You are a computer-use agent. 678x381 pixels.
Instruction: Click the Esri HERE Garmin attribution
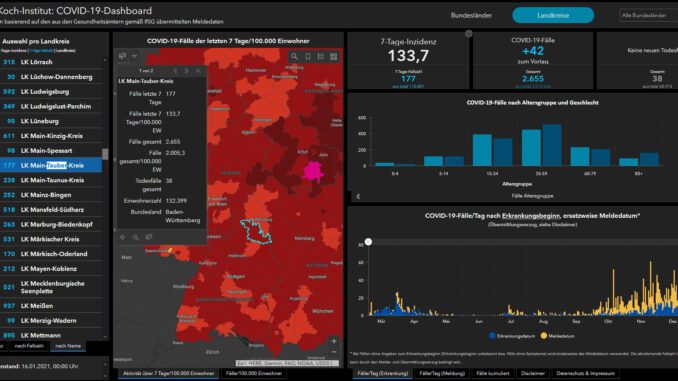click(x=287, y=363)
